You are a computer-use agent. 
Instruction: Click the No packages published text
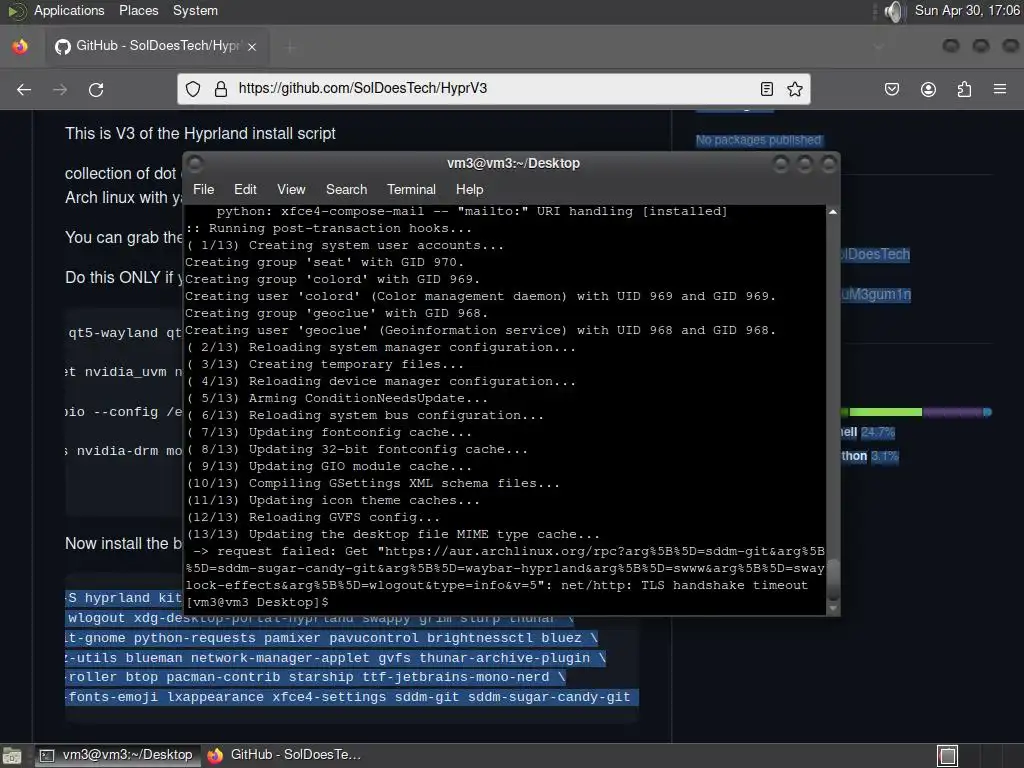[758, 140]
